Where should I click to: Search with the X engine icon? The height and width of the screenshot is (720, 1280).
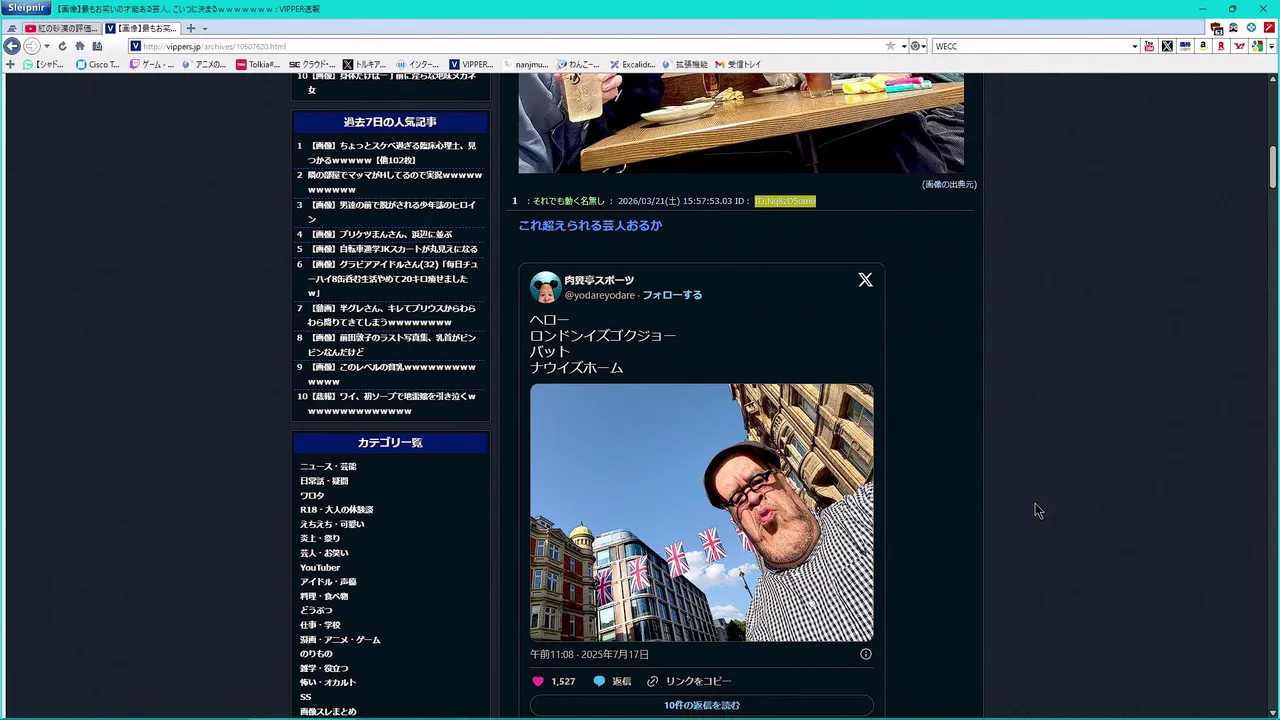tap(1167, 46)
